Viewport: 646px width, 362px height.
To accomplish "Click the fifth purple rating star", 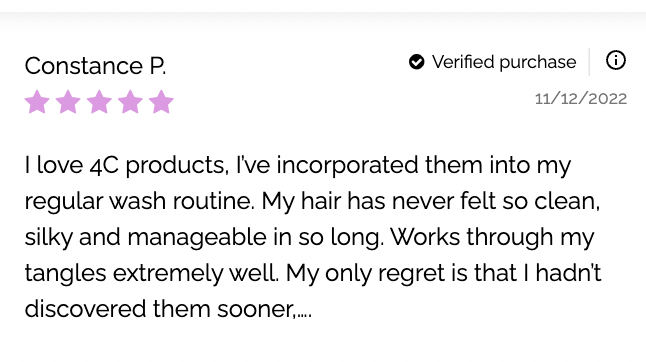I will point(161,101).
